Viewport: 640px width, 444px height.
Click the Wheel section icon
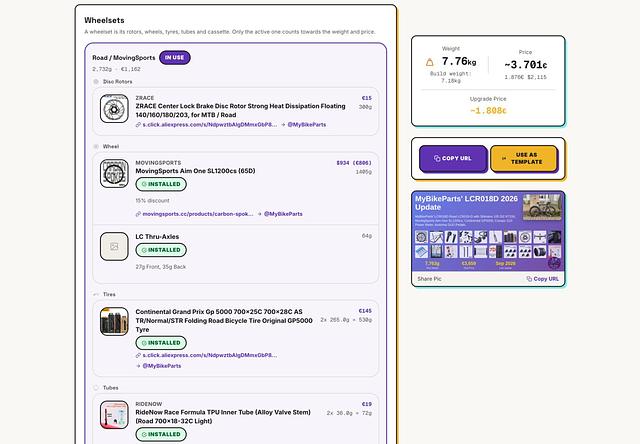(x=96, y=147)
